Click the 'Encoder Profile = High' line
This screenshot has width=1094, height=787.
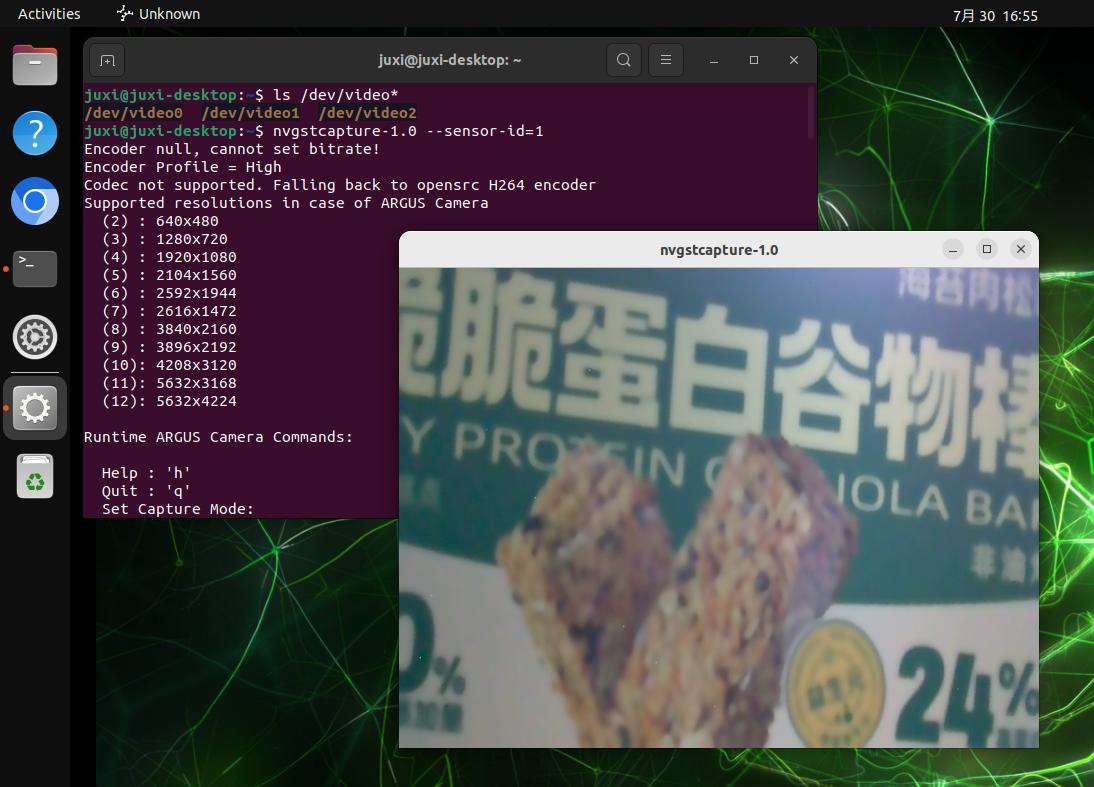pos(183,167)
